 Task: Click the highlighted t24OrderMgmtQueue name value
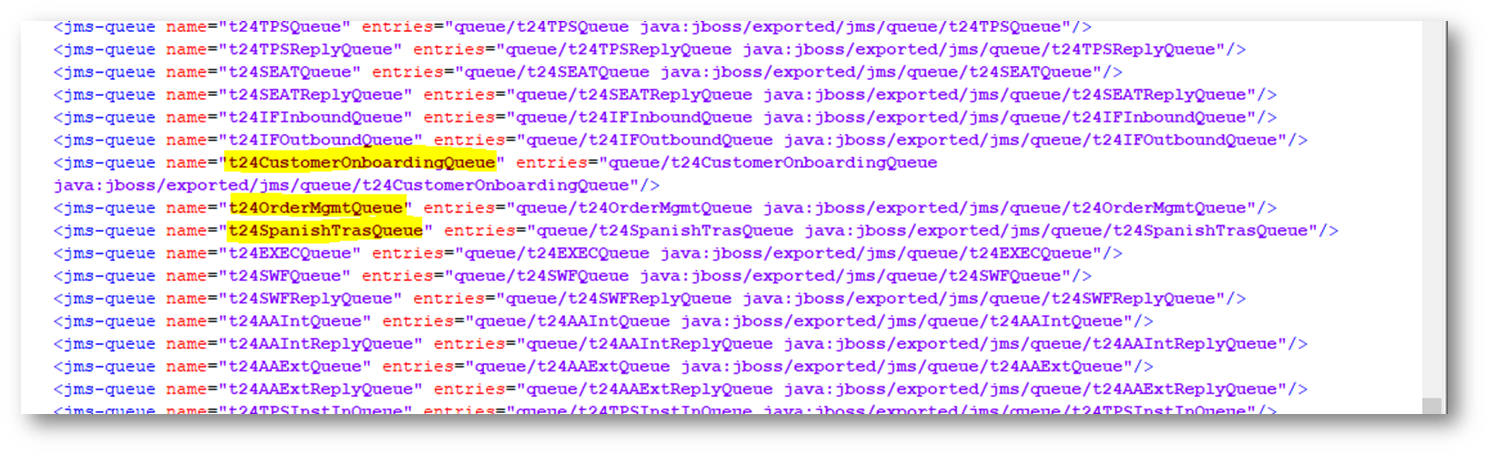(x=316, y=208)
